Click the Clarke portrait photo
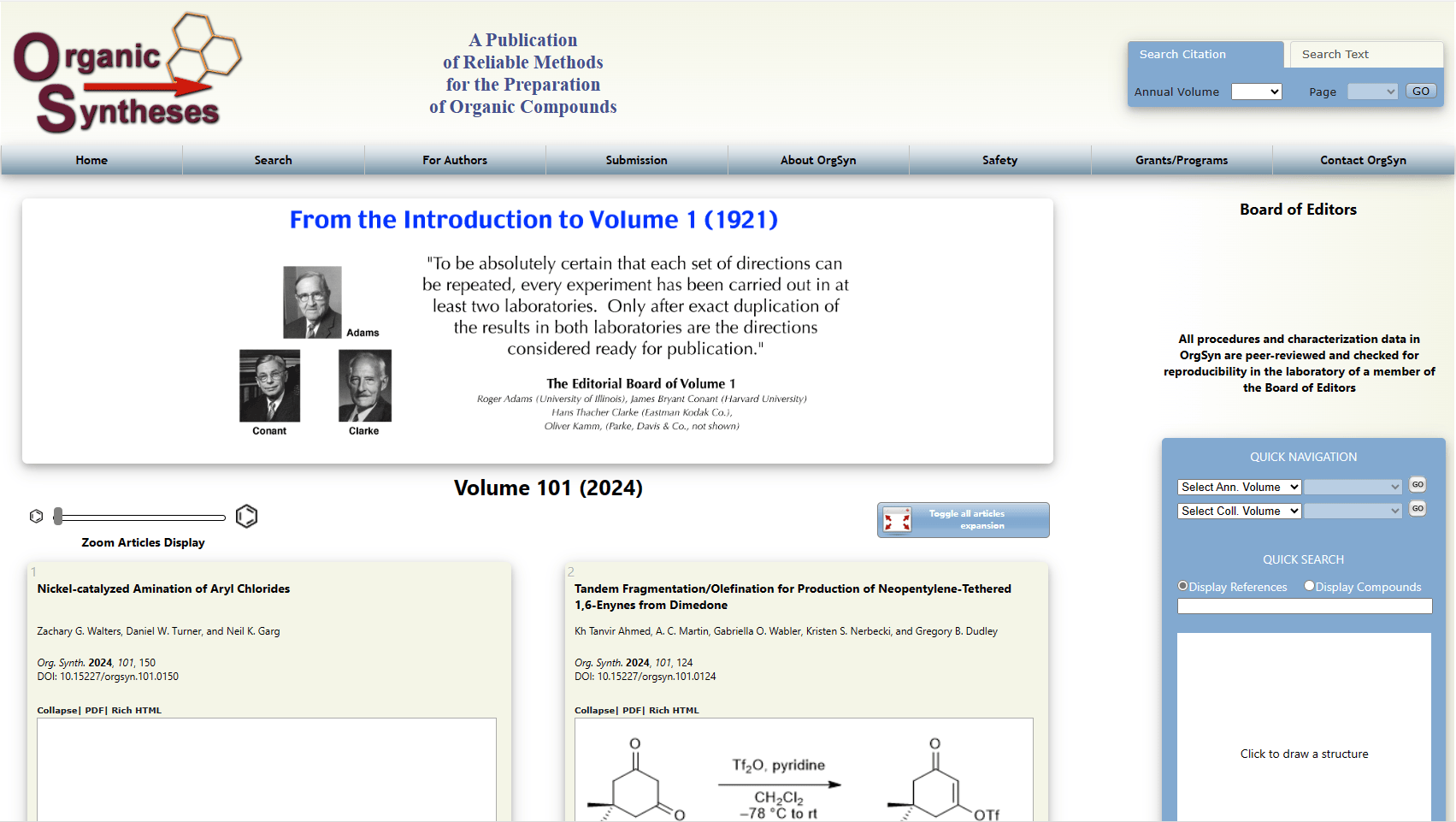This screenshot has width=1456, height=822. (365, 386)
